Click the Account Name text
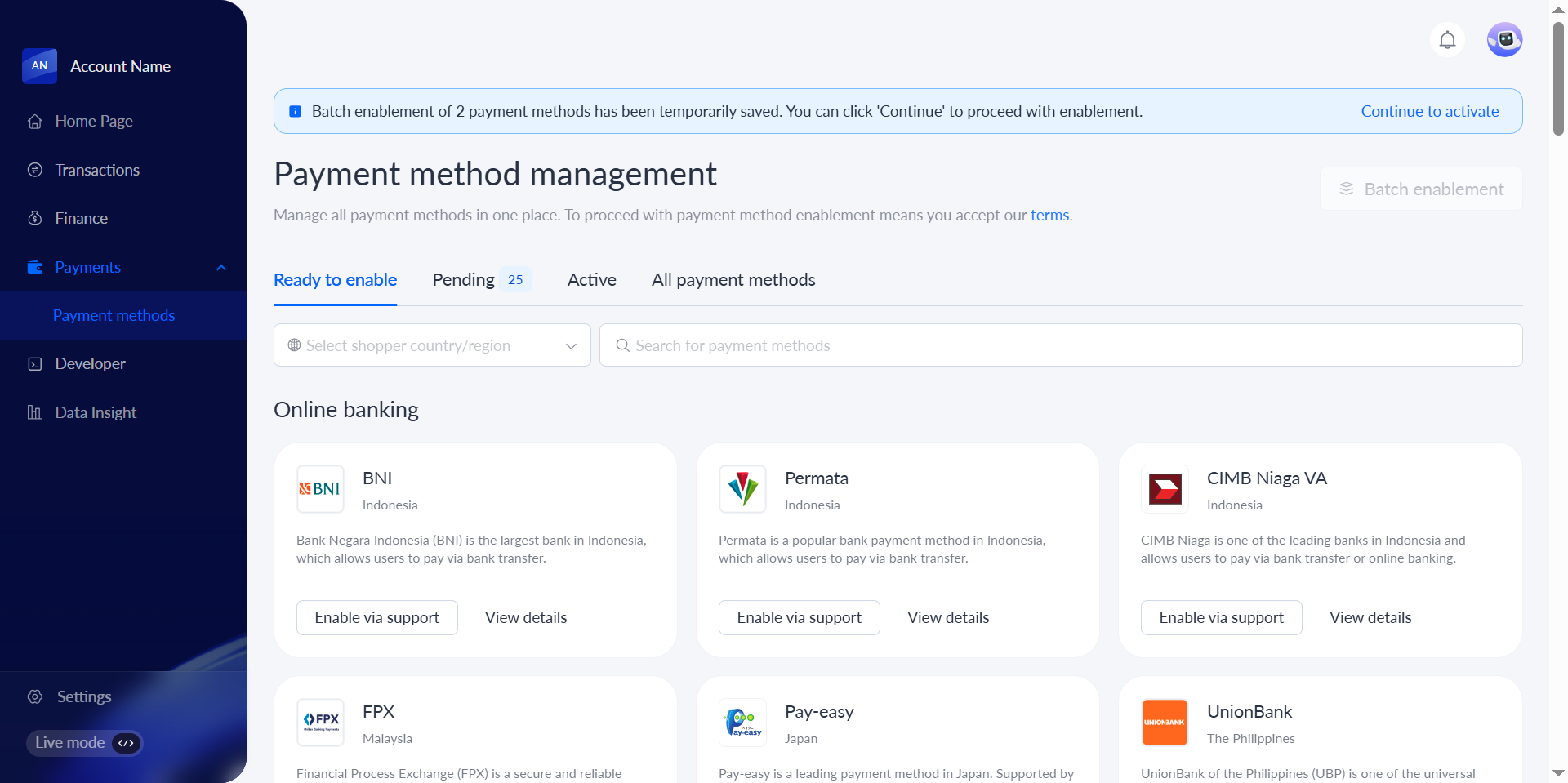Viewport: 1568px width, 783px height. point(120,66)
